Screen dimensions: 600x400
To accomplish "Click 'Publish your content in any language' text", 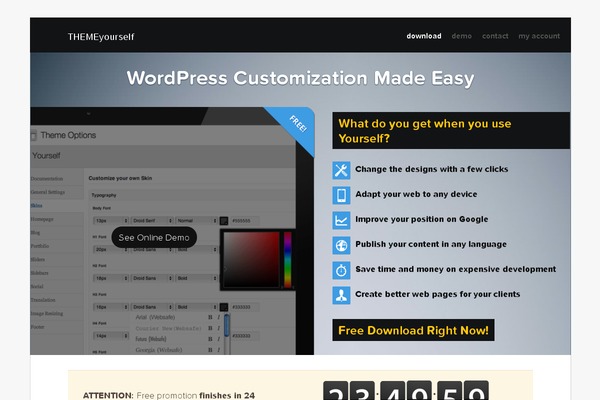I will coord(431,244).
